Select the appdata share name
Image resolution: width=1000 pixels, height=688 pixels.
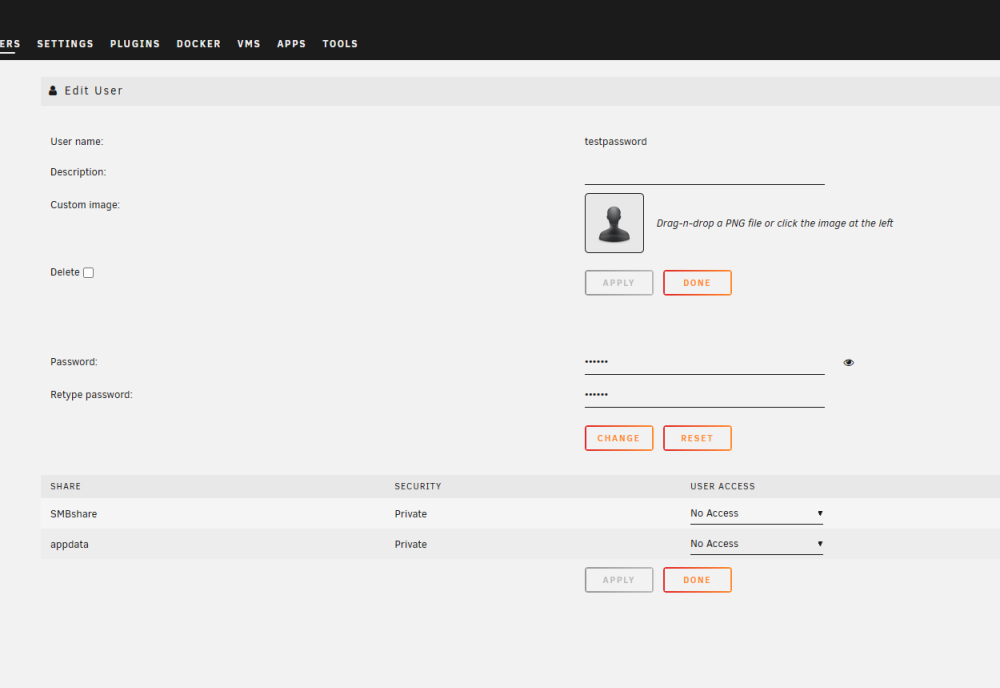[70, 545]
